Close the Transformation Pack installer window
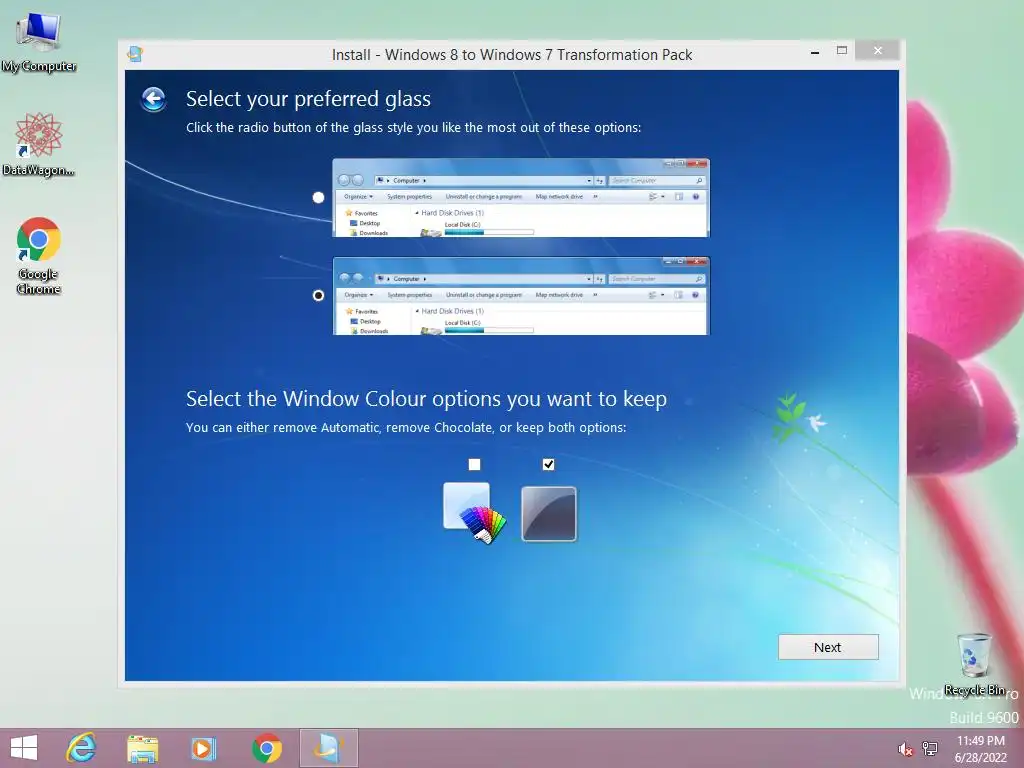This screenshot has width=1024, height=768. pyautogui.click(x=878, y=50)
